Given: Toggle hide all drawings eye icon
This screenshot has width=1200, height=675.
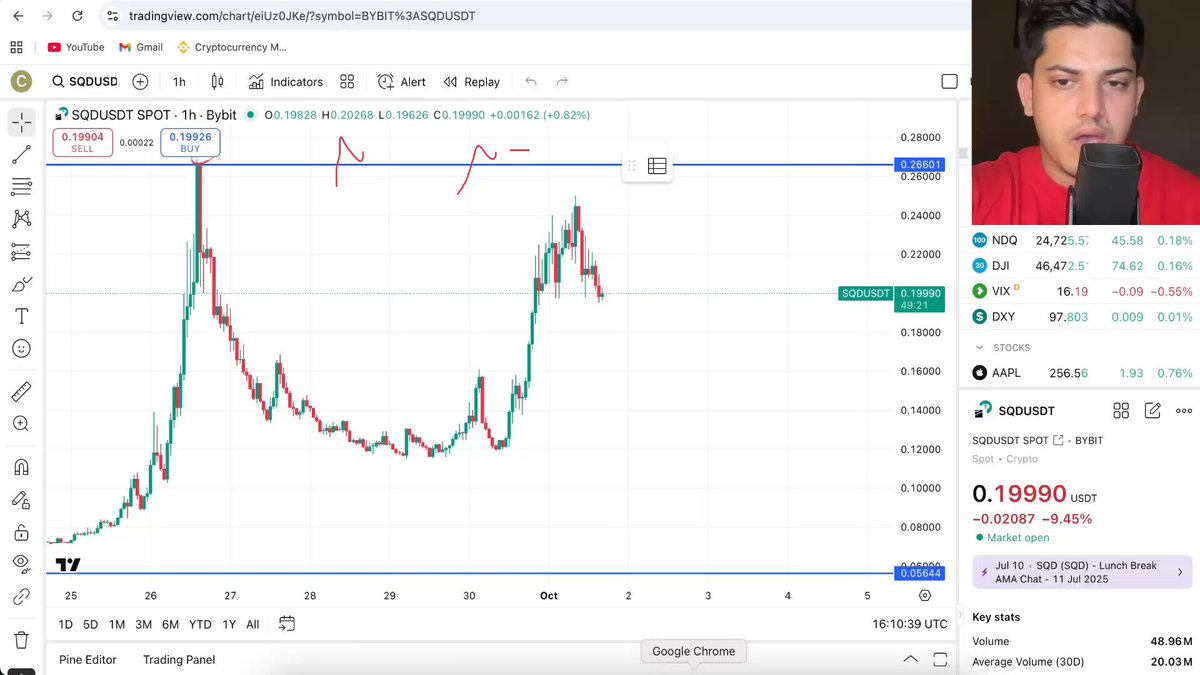Looking at the screenshot, I should pyautogui.click(x=21, y=564).
